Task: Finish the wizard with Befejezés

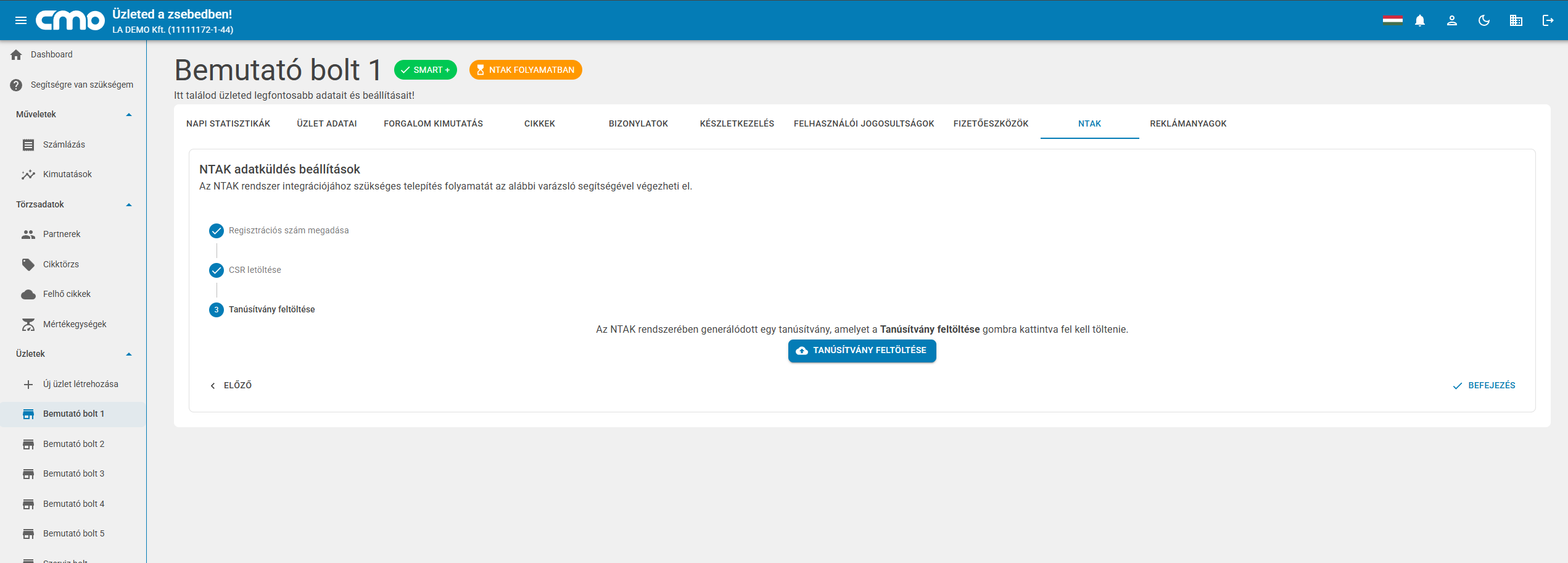Action: 1484,386
